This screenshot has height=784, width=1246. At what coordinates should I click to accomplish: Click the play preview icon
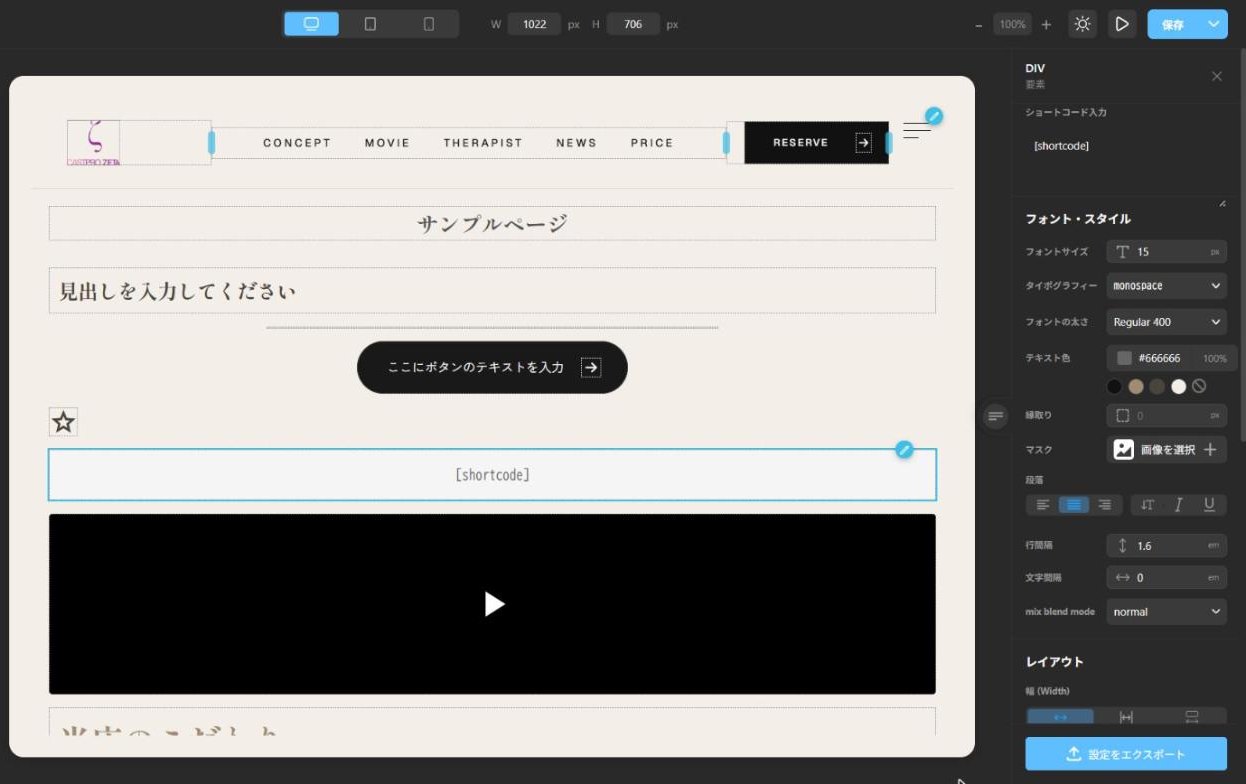pos(1122,24)
